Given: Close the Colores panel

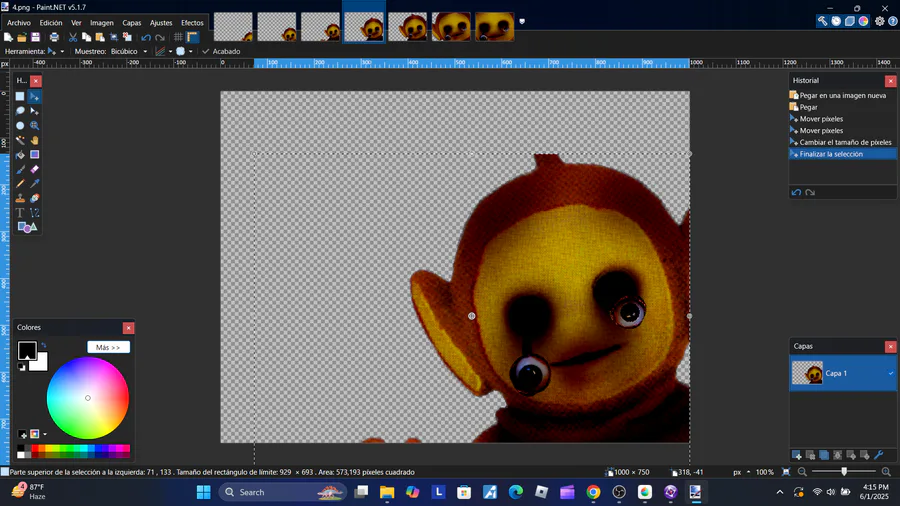Looking at the screenshot, I should tap(129, 328).
